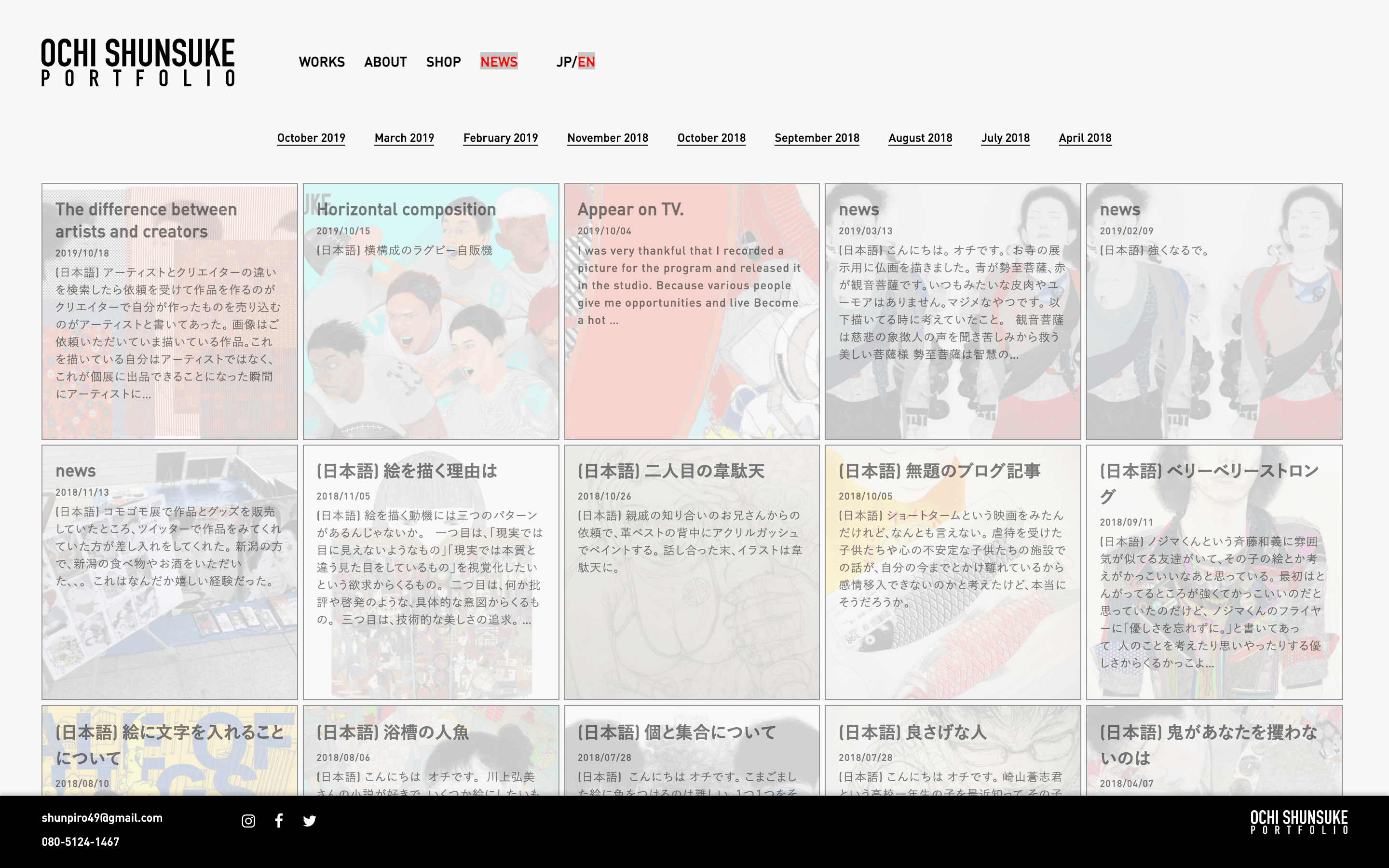Viewport: 1389px width, 868px height.
Task: Open the post '無題のブログ記事'
Action: 953,572
